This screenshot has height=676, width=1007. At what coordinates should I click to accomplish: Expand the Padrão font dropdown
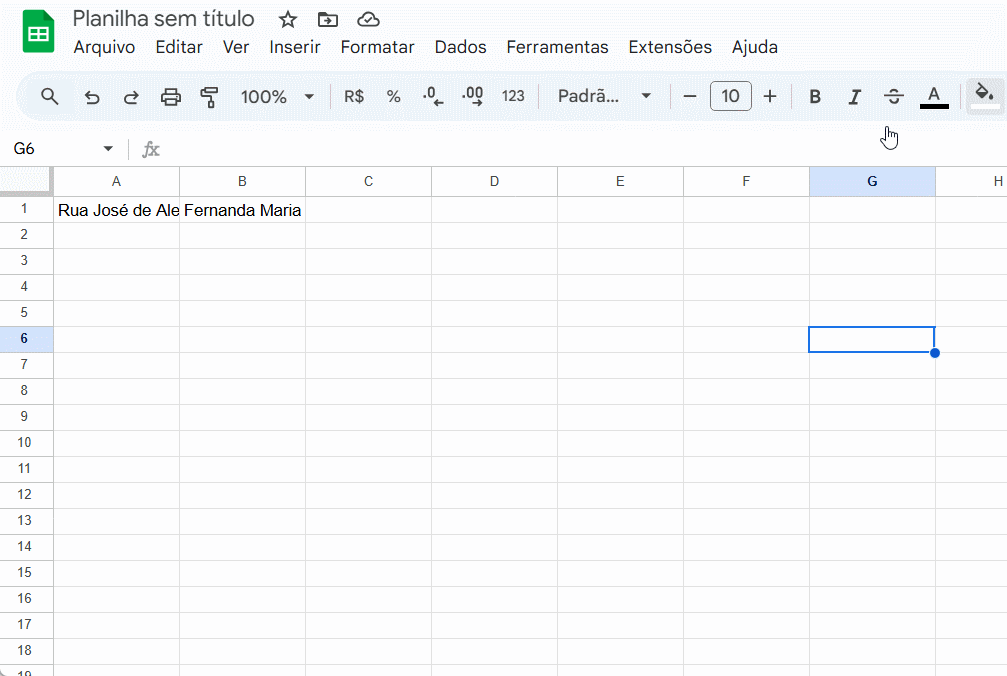pyautogui.click(x=604, y=97)
